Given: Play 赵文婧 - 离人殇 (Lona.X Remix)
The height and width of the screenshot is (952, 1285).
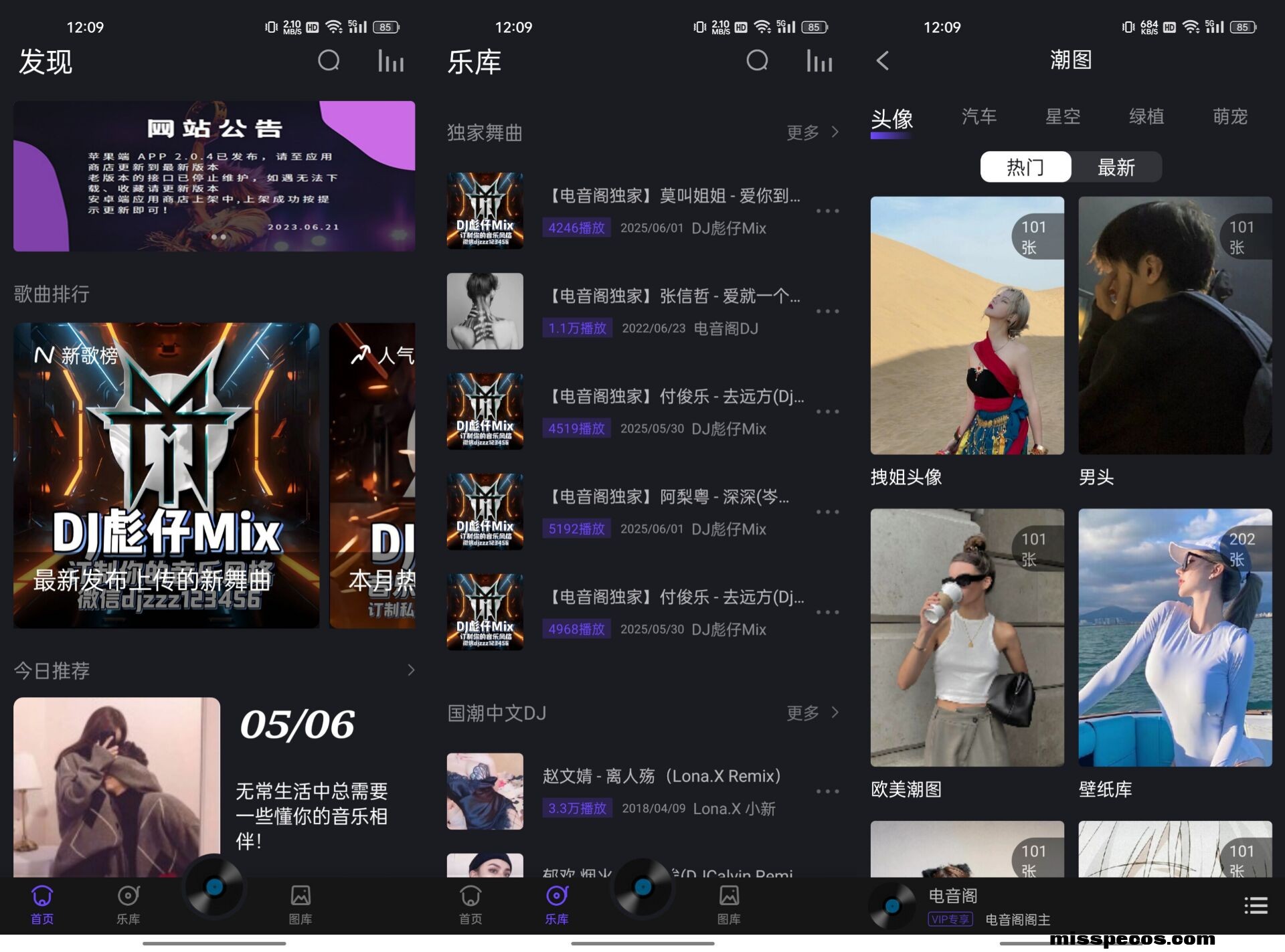Looking at the screenshot, I should click(661, 776).
